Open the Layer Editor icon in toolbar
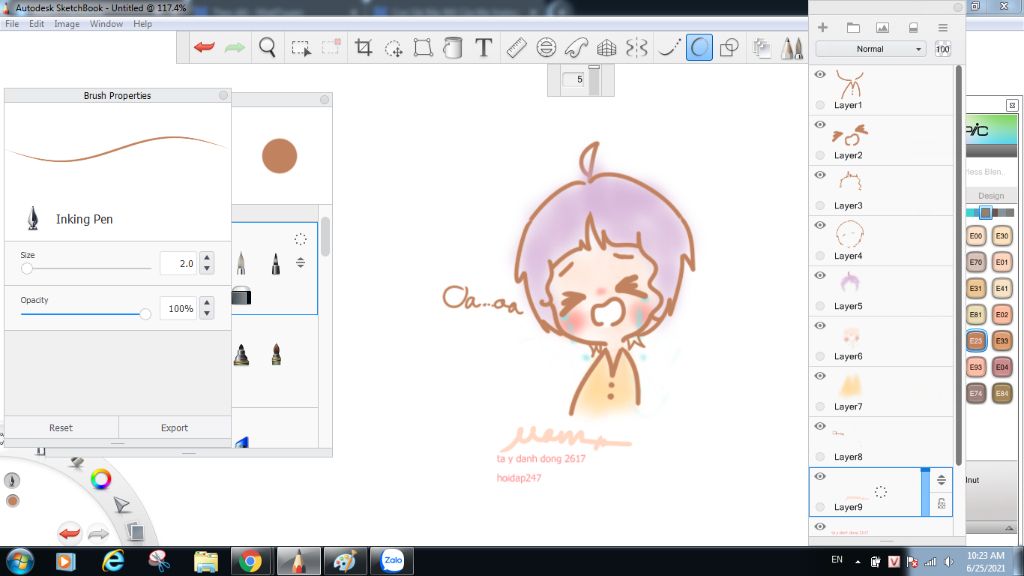 pos(761,48)
